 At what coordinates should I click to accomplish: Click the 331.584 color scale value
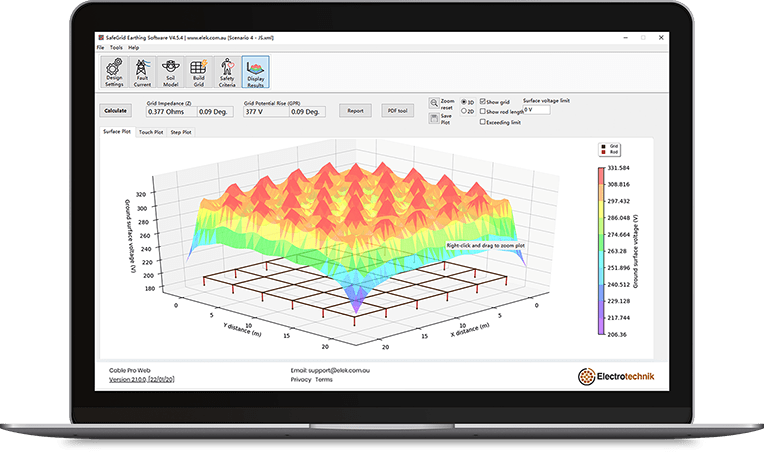click(618, 168)
